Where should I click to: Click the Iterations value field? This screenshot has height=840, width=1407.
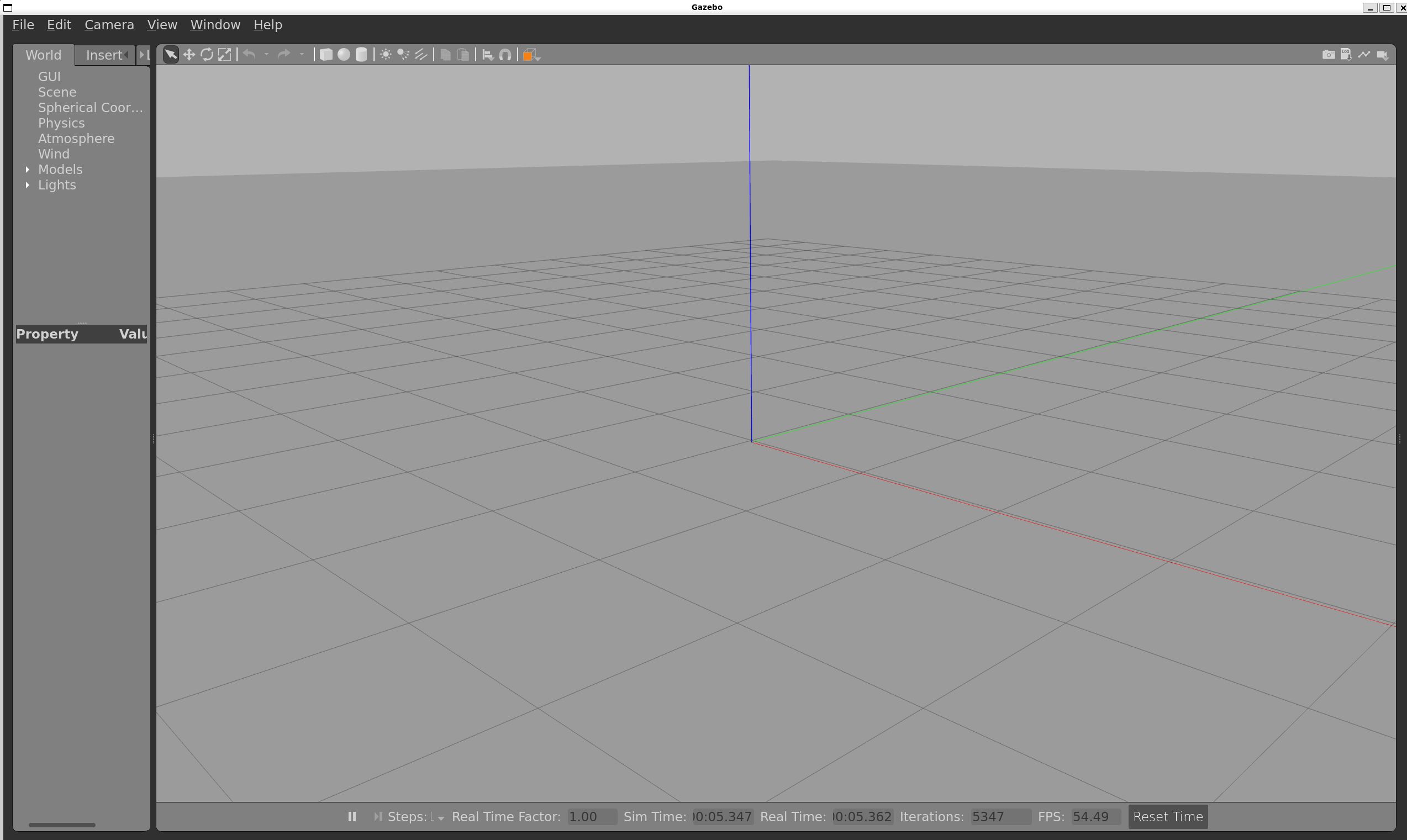[x=1000, y=817]
